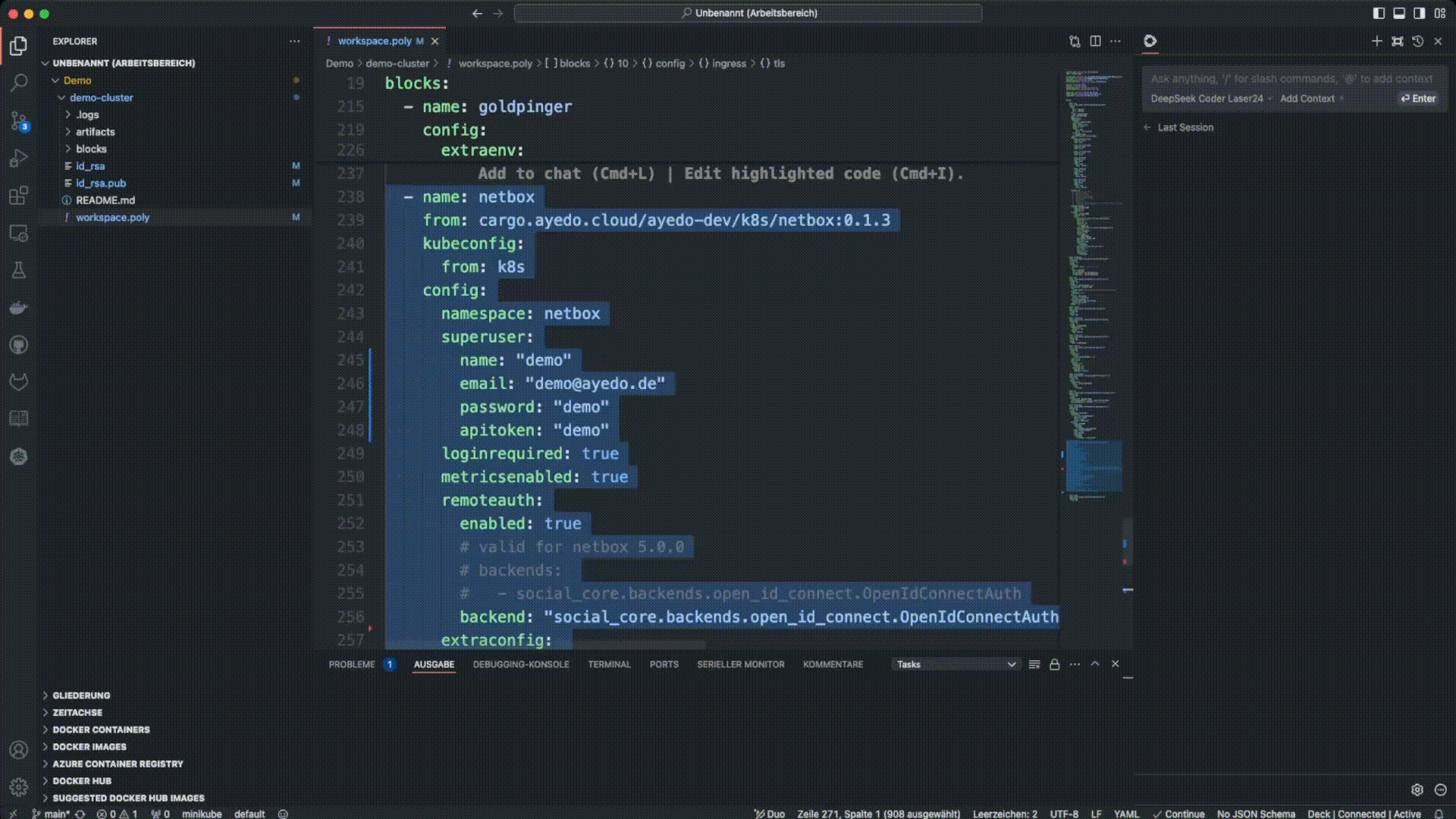Click the minimap viewport slider
Screen dimensions: 1456x819
coord(1094,466)
